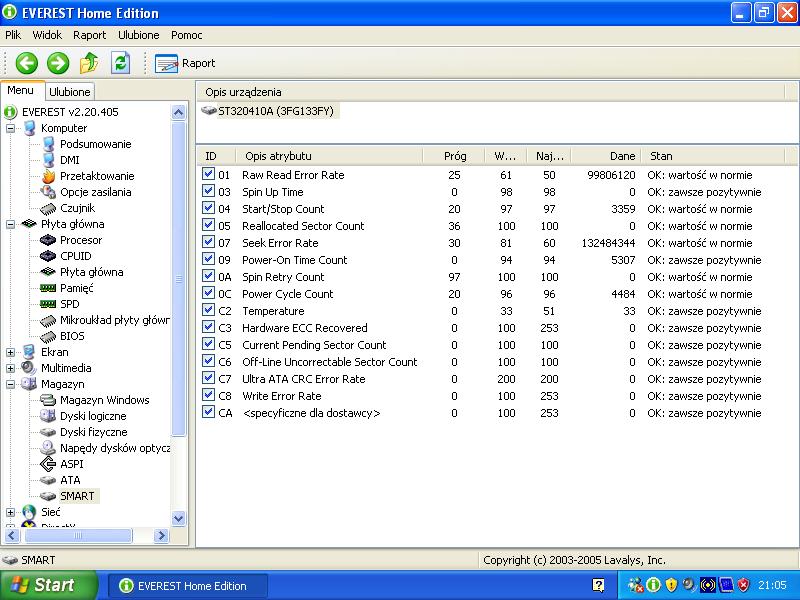Uncheck the Seek Error Rate attribute
This screenshot has height=600, width=800.
pos(208,242)
